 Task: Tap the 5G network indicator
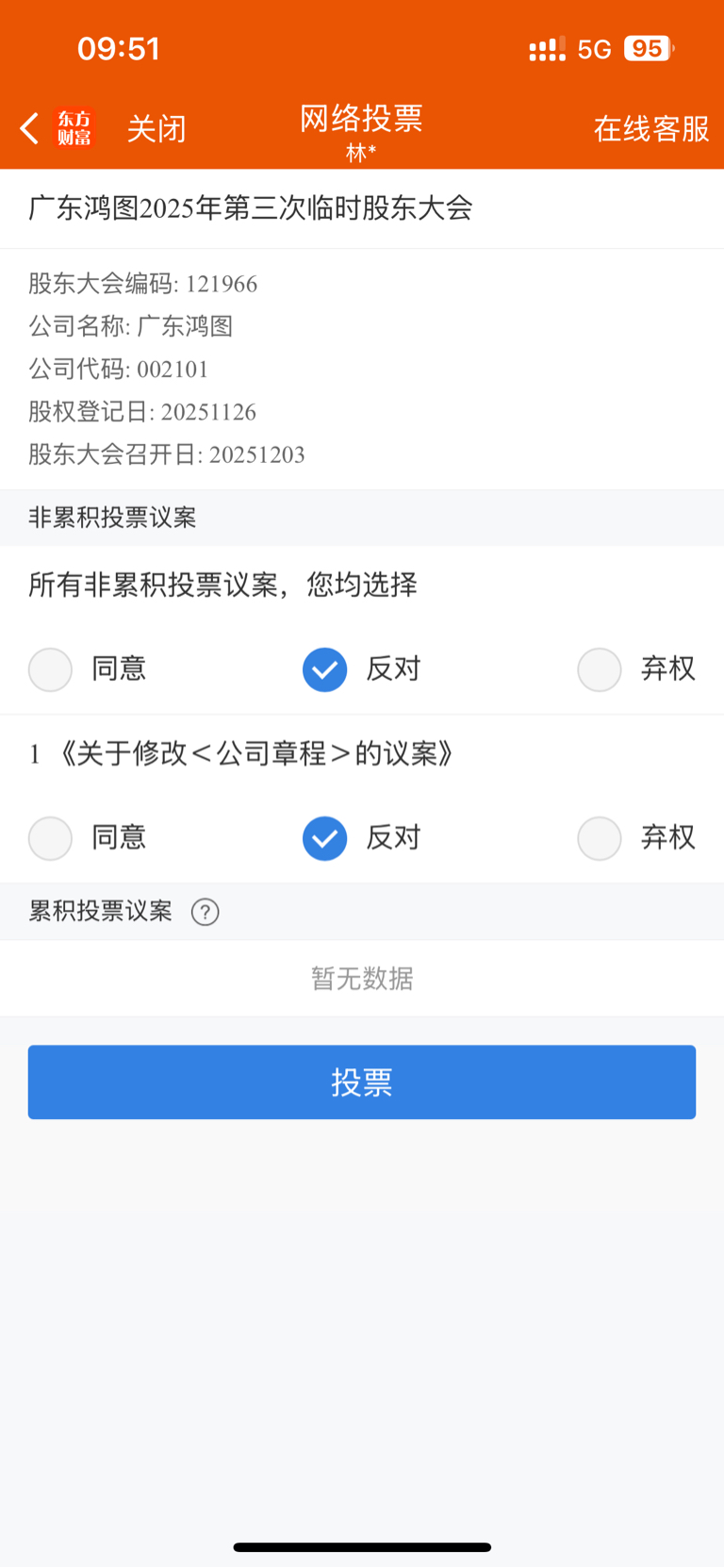pos(595,49)
